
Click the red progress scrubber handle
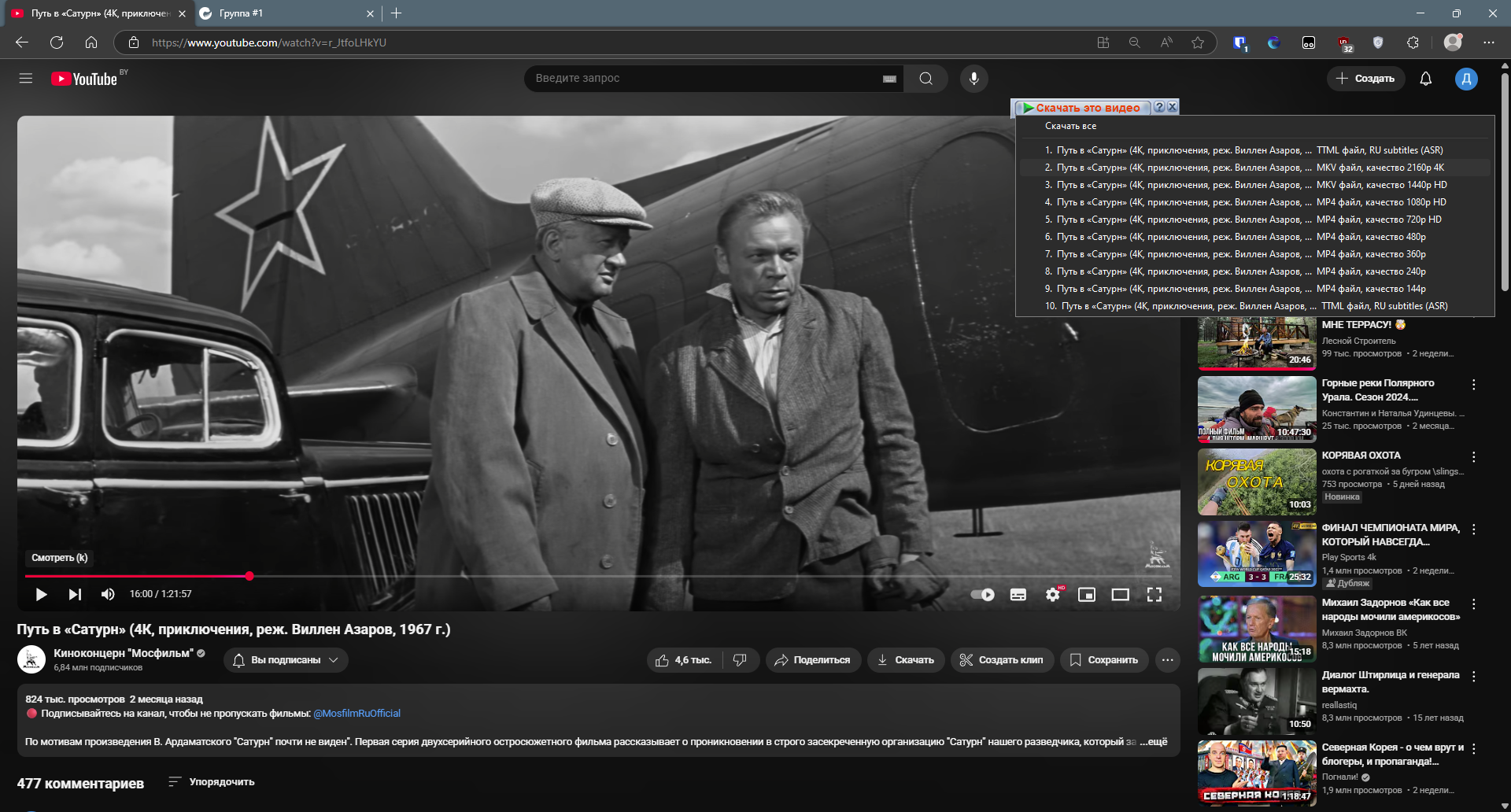[x=249, y=576]
